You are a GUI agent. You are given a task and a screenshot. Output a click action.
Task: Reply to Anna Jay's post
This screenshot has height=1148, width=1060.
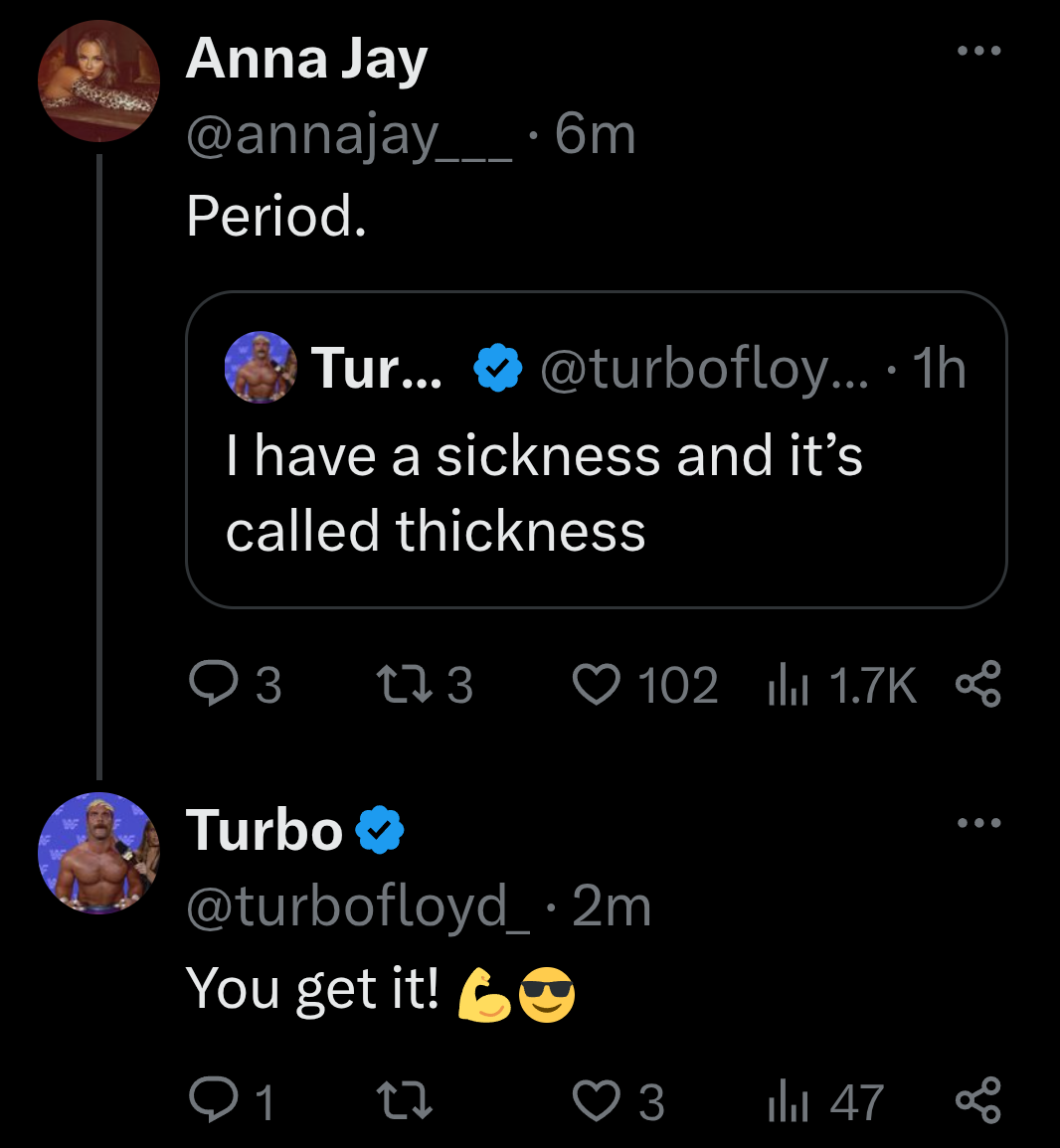pos(210,685)
